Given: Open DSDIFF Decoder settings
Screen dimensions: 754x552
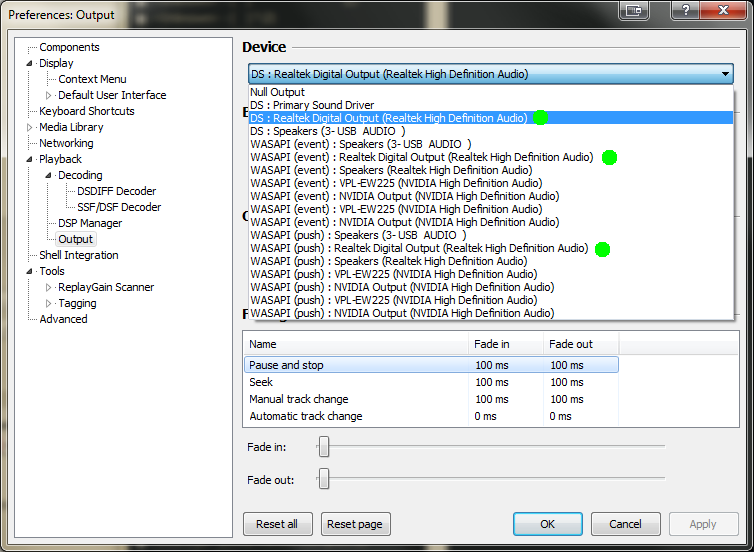Looking at the screenshot, I should 116,191.
